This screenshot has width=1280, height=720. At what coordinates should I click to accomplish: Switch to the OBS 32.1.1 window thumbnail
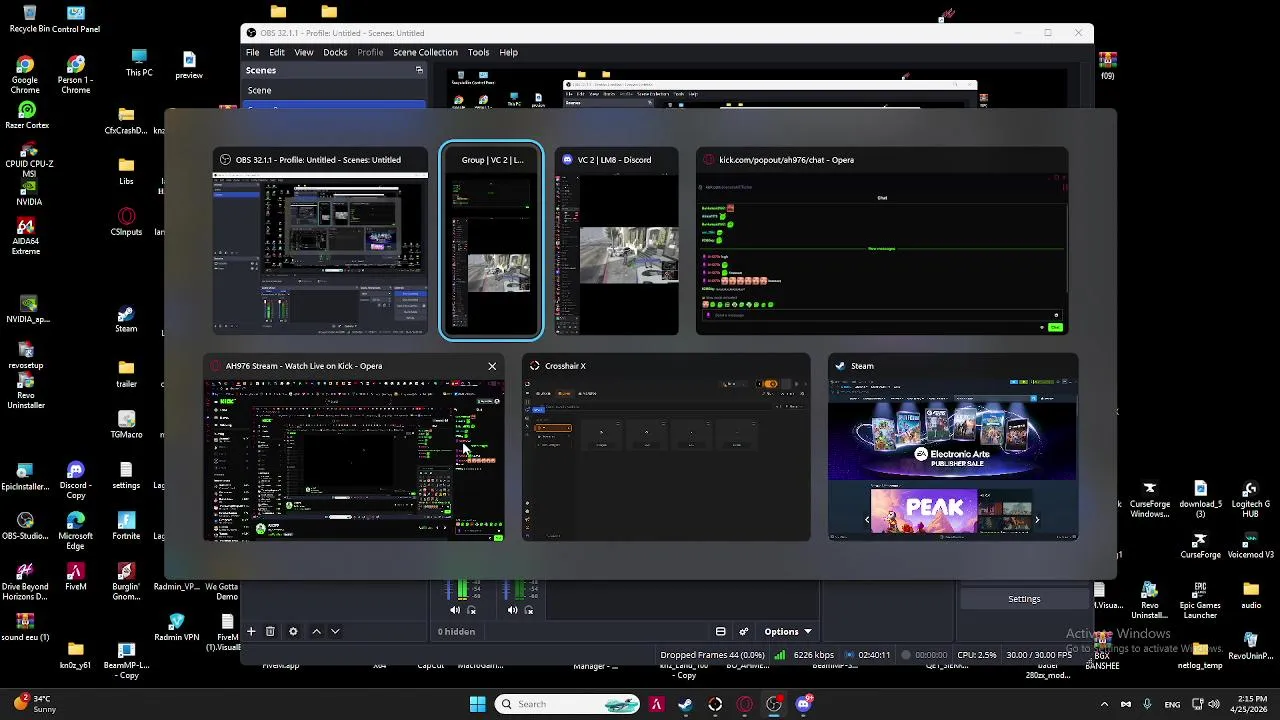pos(320,243)
